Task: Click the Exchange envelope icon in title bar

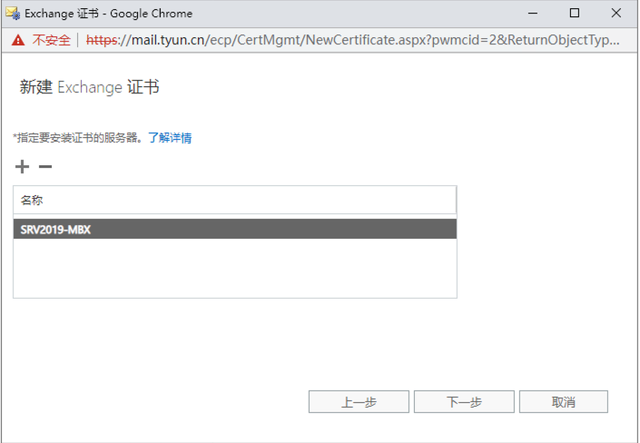Action: pyautogui.click(x=13, y=13)
